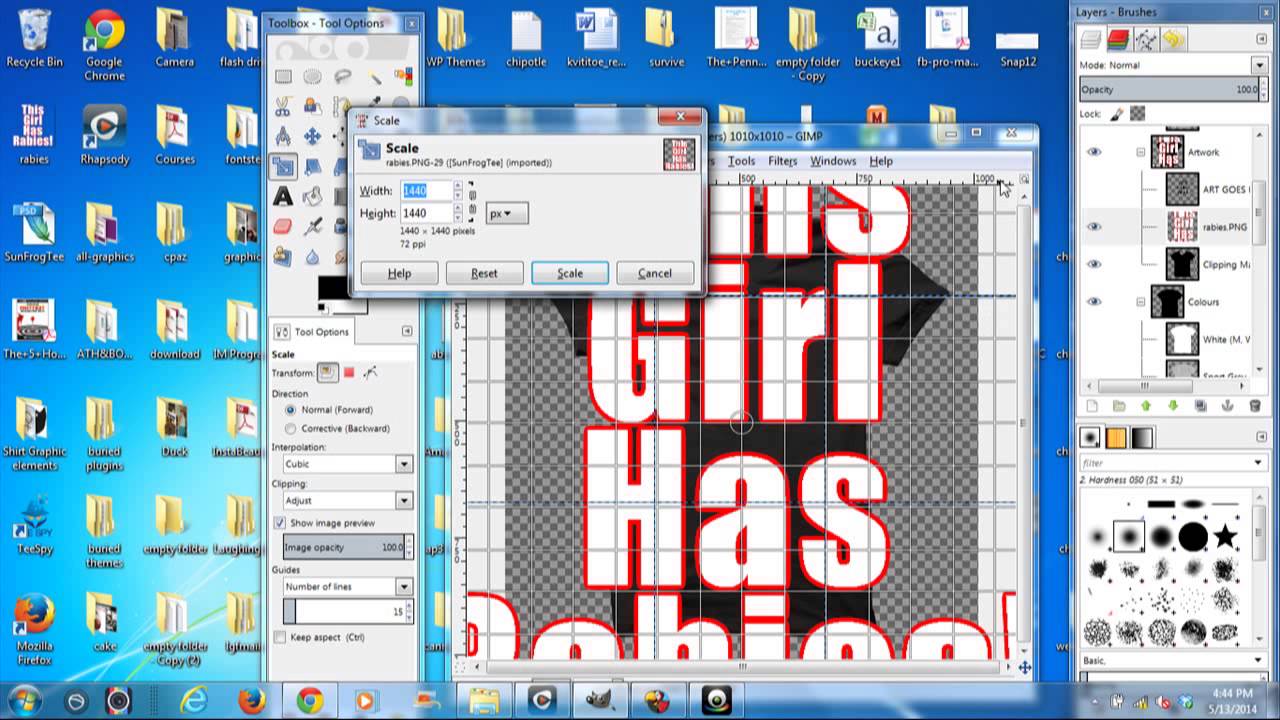Select the Ellipse Select tool
Viewport: 1280px width, 720px height.
coord(312,76)
